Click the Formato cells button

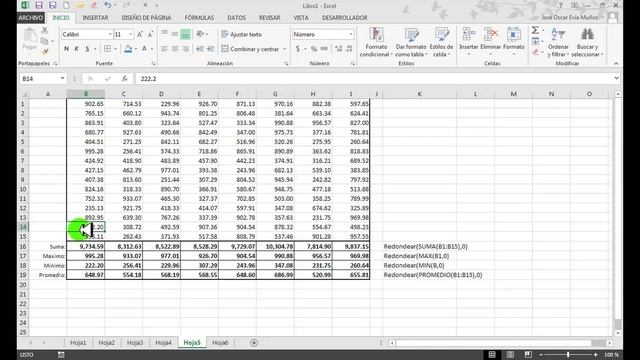(x=513, y=42)
